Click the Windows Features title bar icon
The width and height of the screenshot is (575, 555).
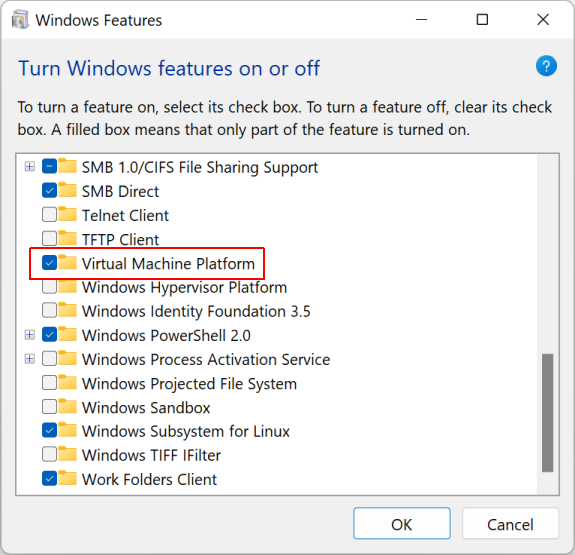[x=20, y=20]
